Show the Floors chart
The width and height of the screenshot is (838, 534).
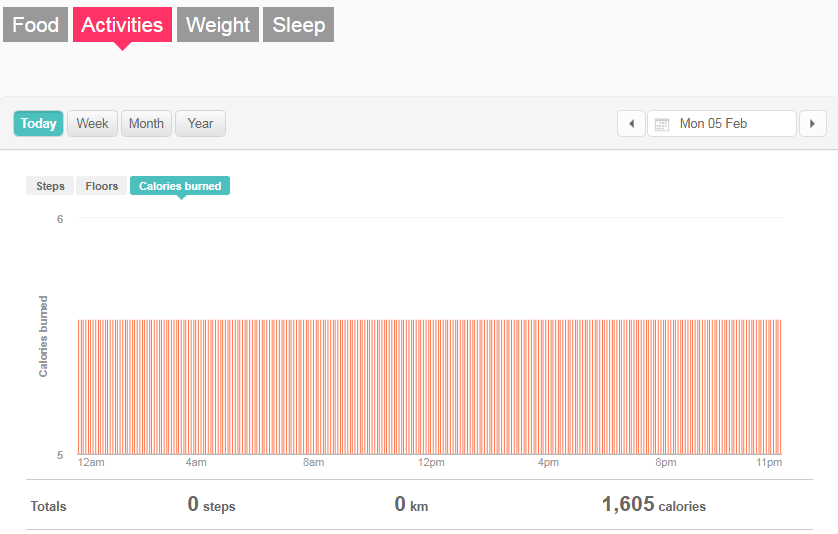tap(102, 186)
